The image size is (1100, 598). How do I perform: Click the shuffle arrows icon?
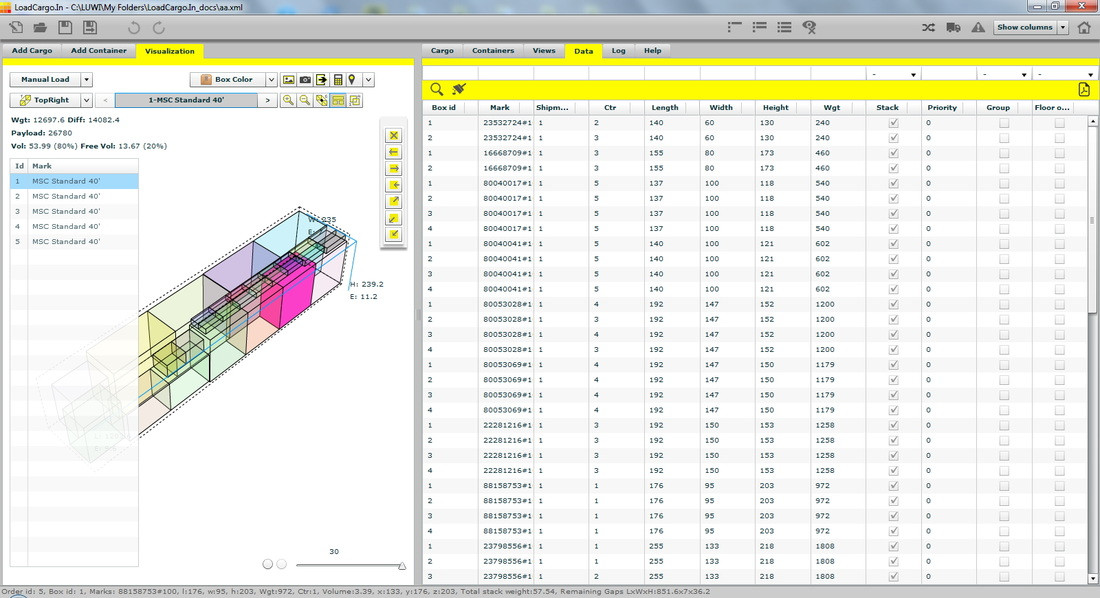927,27
